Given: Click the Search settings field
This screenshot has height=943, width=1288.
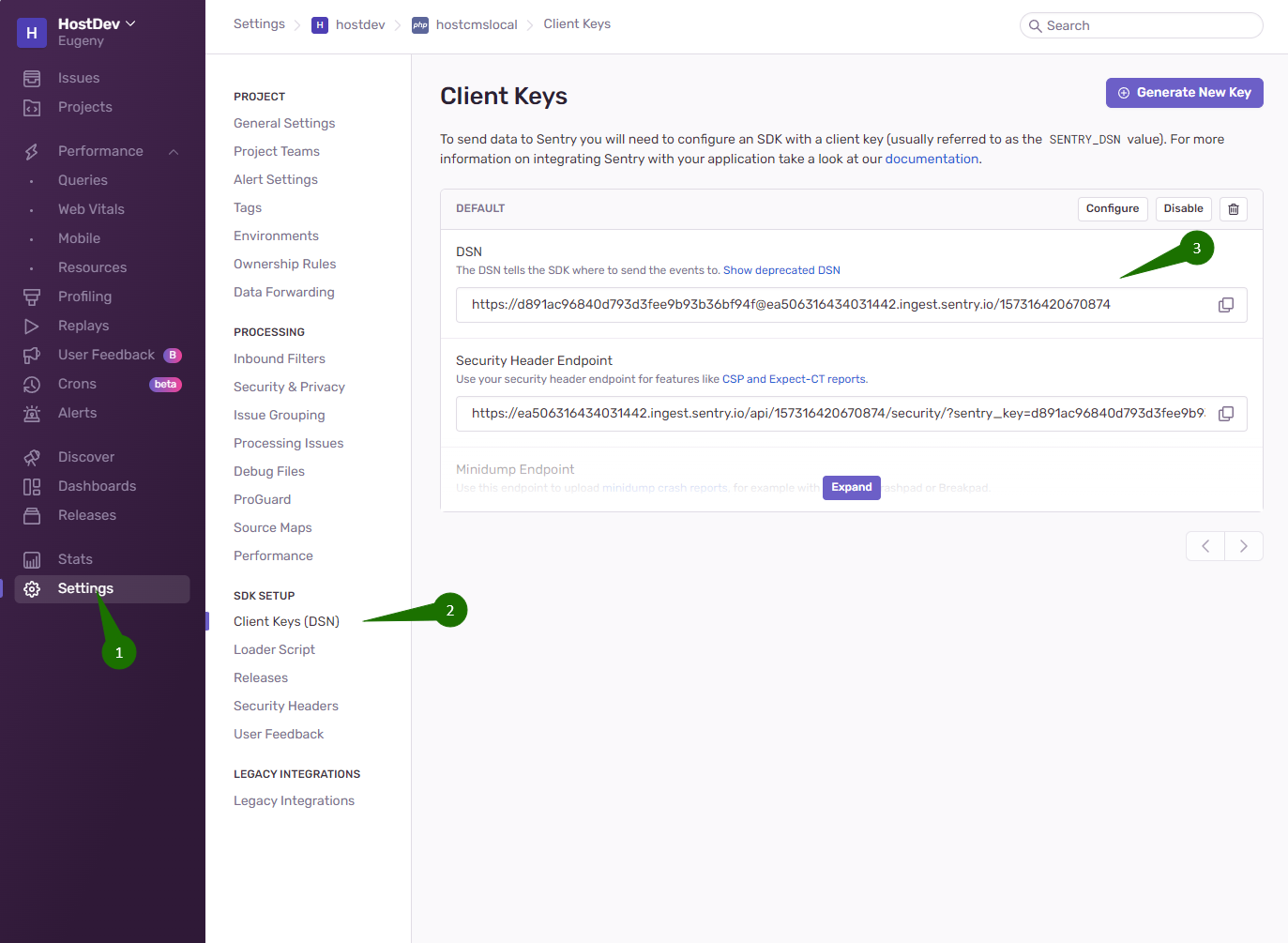Looking at the screenshot, I should click(x=1141, y=26).
